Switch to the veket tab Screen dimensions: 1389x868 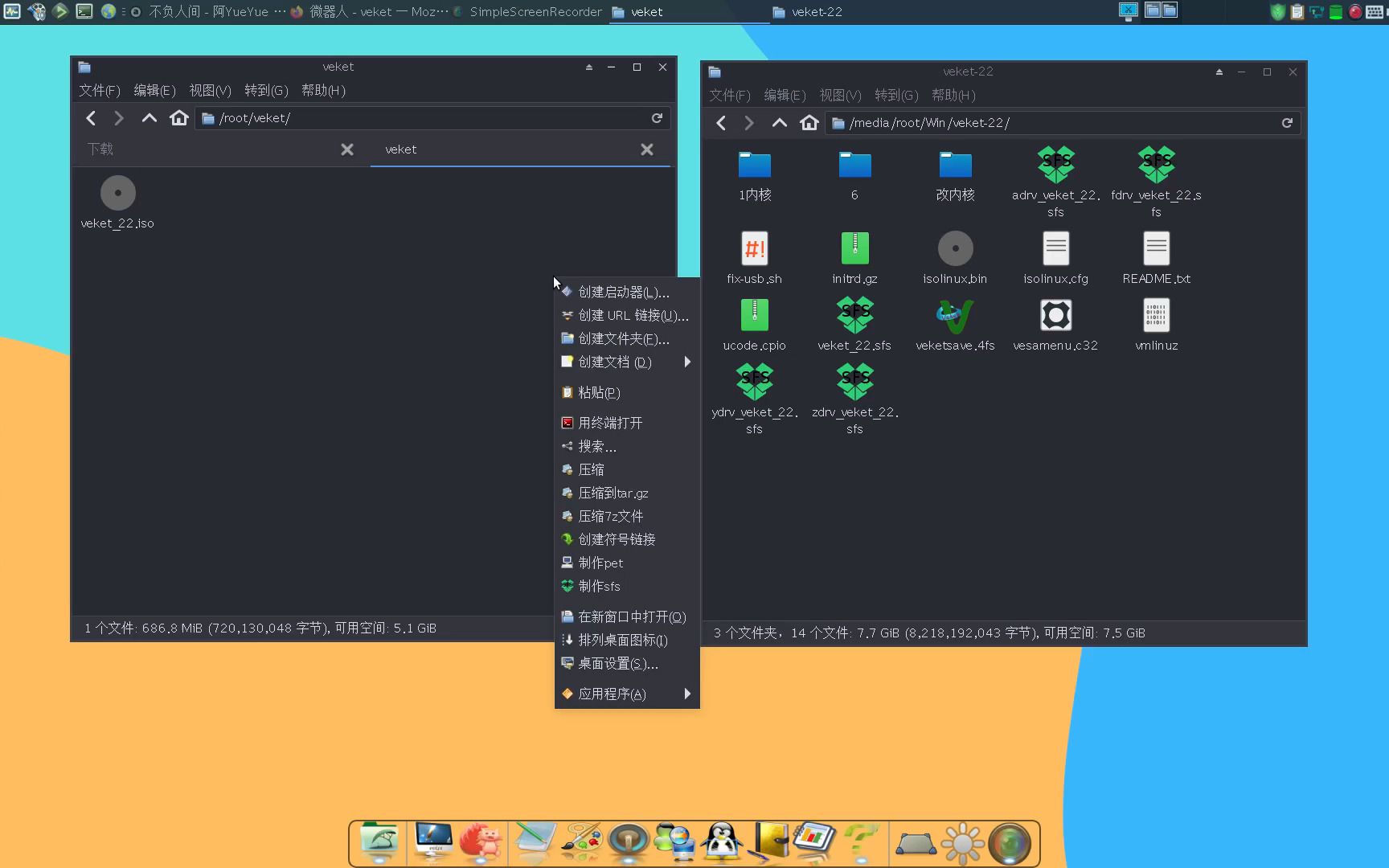pos(520,149)
